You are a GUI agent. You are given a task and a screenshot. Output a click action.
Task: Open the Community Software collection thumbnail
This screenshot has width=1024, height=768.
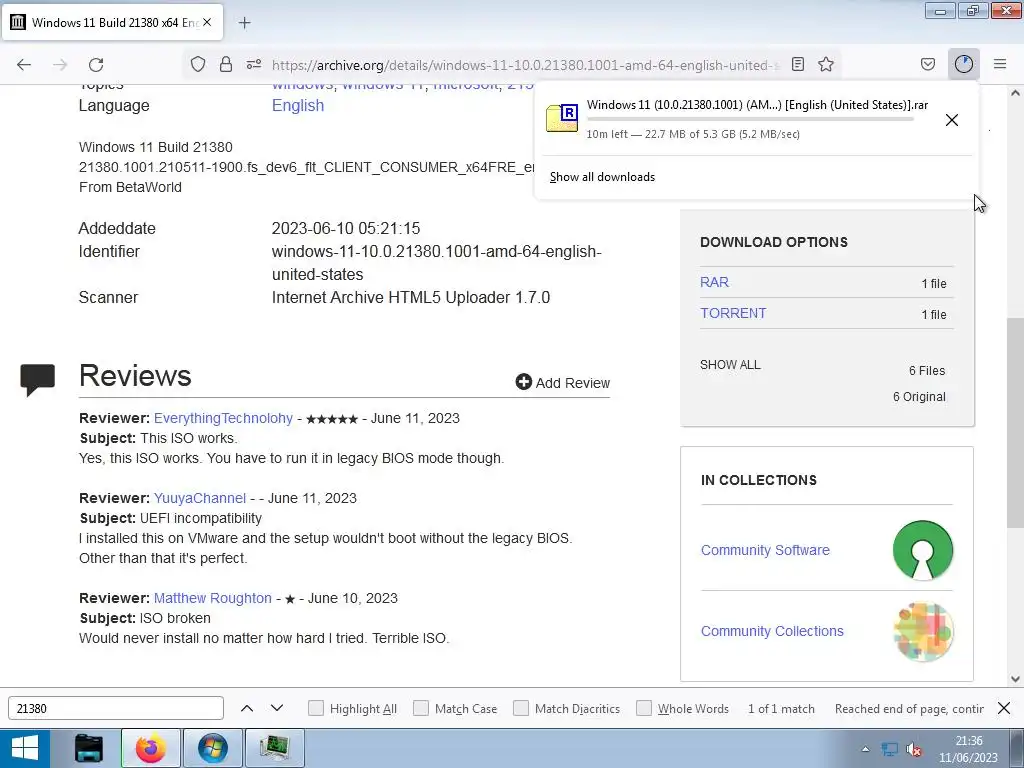click(923, 550)
